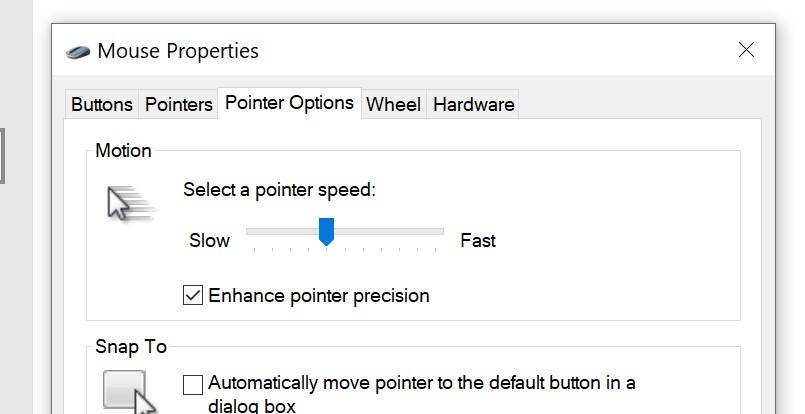Open the Pointers tab
Viewport: 805px width, 414px height.
click(179, 104)
